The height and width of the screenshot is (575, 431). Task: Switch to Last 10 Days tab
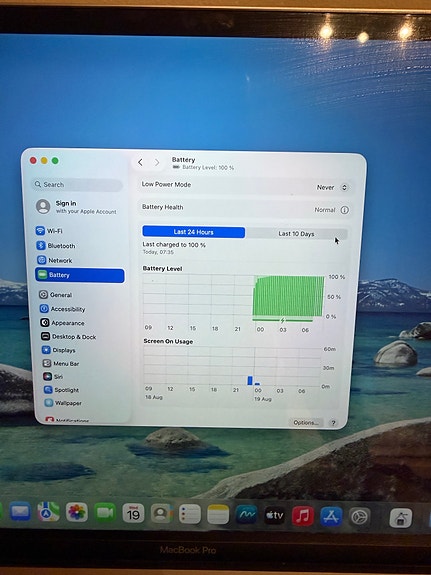[296, 234]
